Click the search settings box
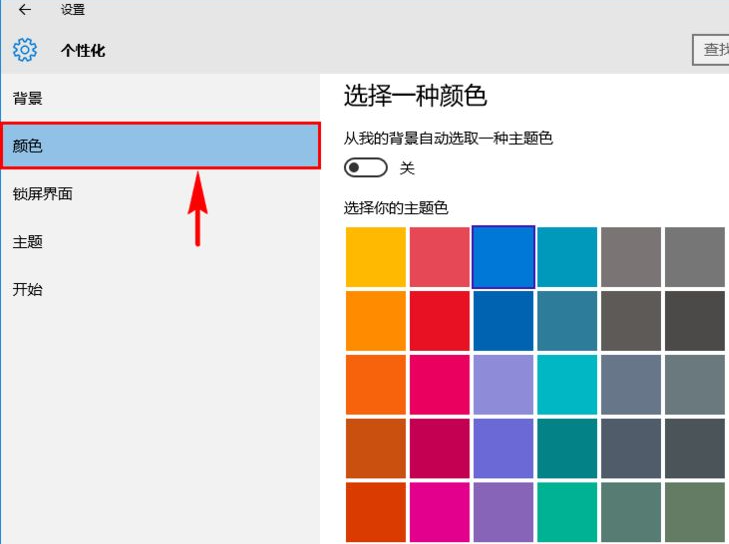 pyautogui.click(x=711, y=49)
